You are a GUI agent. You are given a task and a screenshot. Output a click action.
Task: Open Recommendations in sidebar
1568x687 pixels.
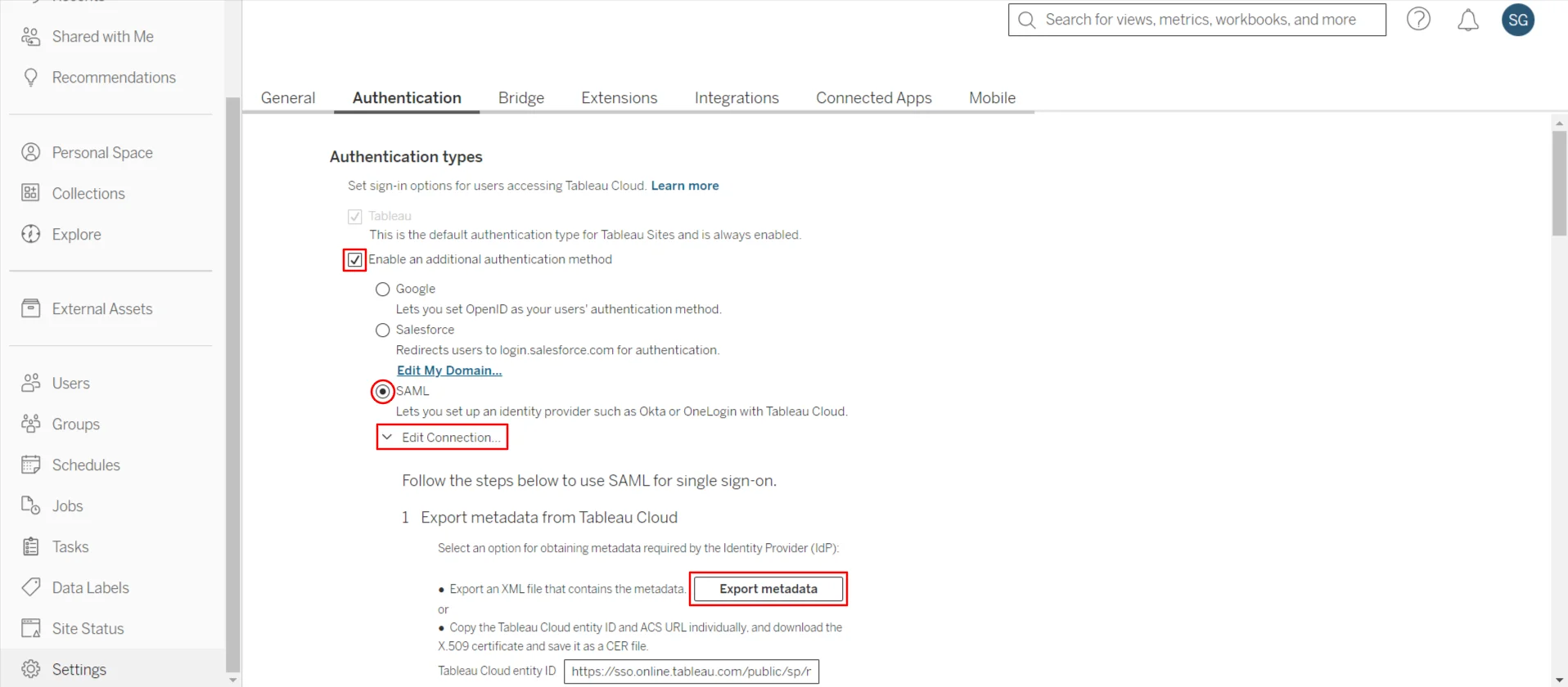114,77
